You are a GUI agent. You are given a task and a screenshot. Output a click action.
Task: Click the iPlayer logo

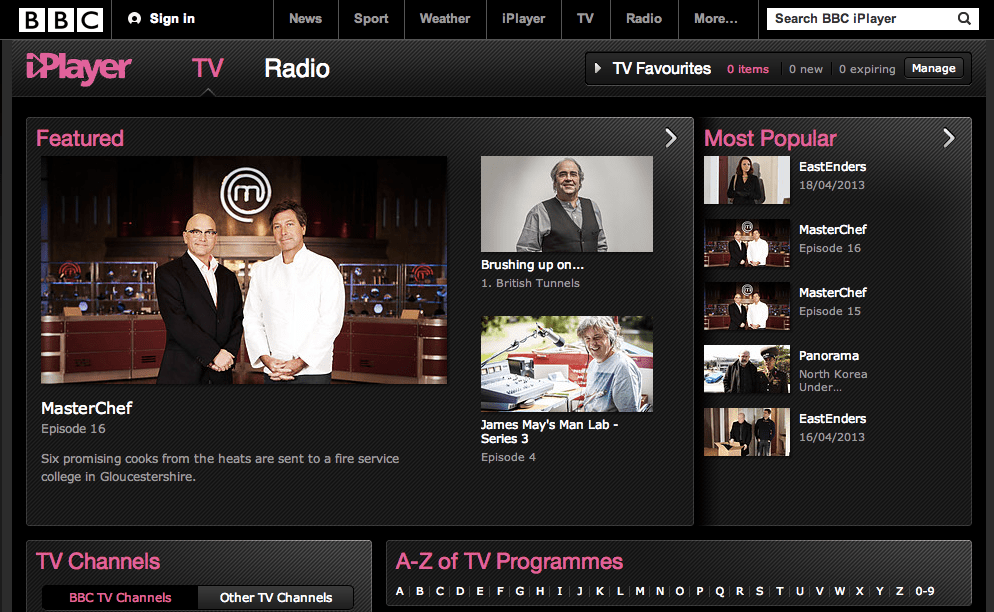coord(78,68)
